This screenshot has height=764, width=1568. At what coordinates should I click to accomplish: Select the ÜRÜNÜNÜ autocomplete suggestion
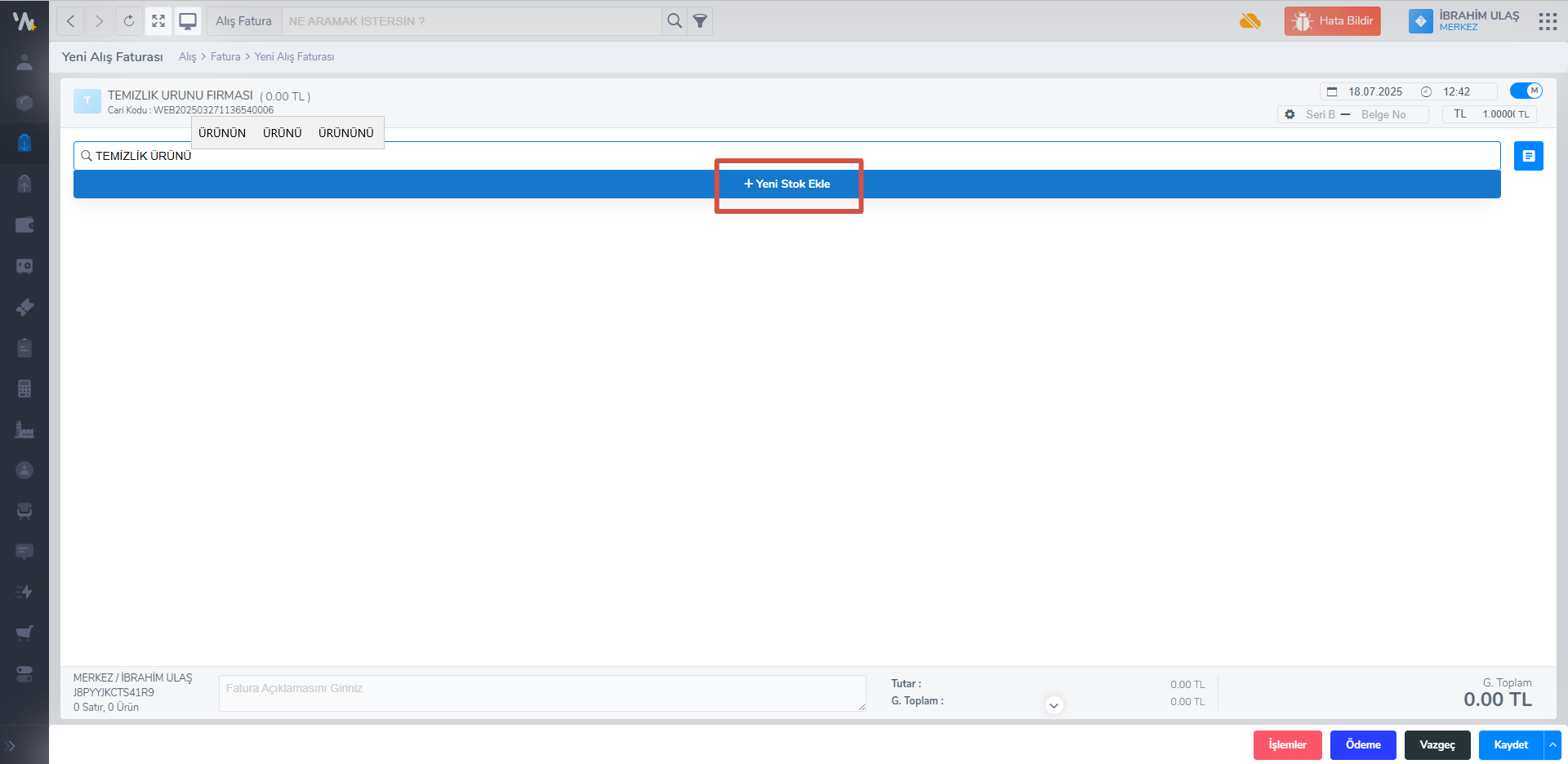[345, 133]
